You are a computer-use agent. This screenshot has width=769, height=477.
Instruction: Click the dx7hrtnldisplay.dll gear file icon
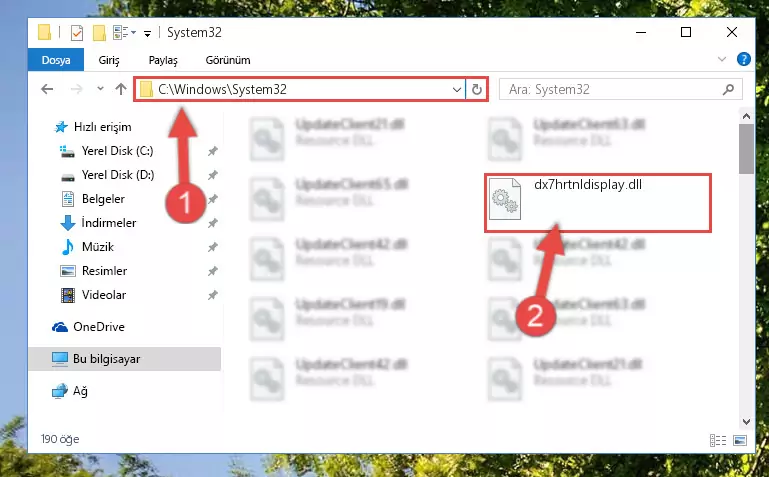505,199
